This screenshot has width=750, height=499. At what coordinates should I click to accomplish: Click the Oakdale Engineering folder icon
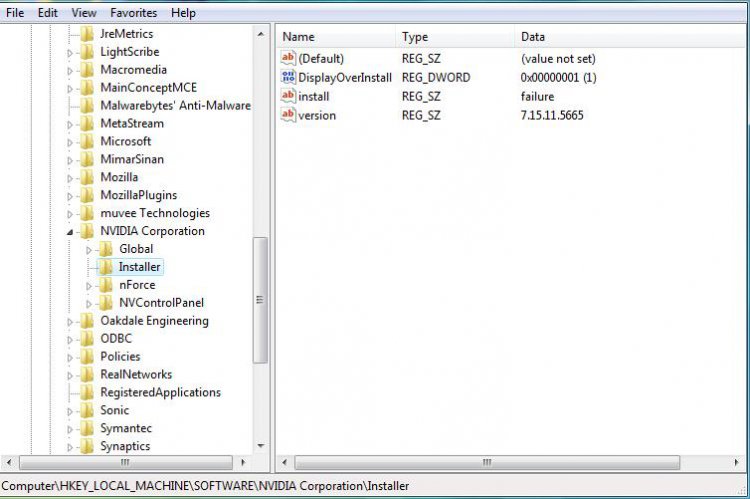tap(87, 321)
